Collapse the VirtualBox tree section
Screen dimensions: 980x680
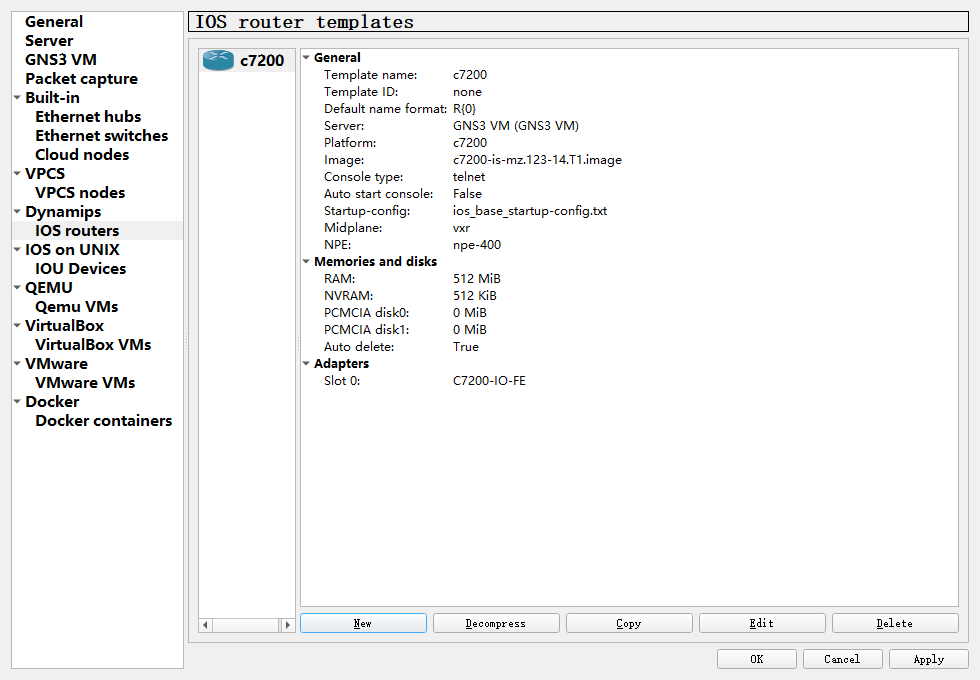(18, 326)
